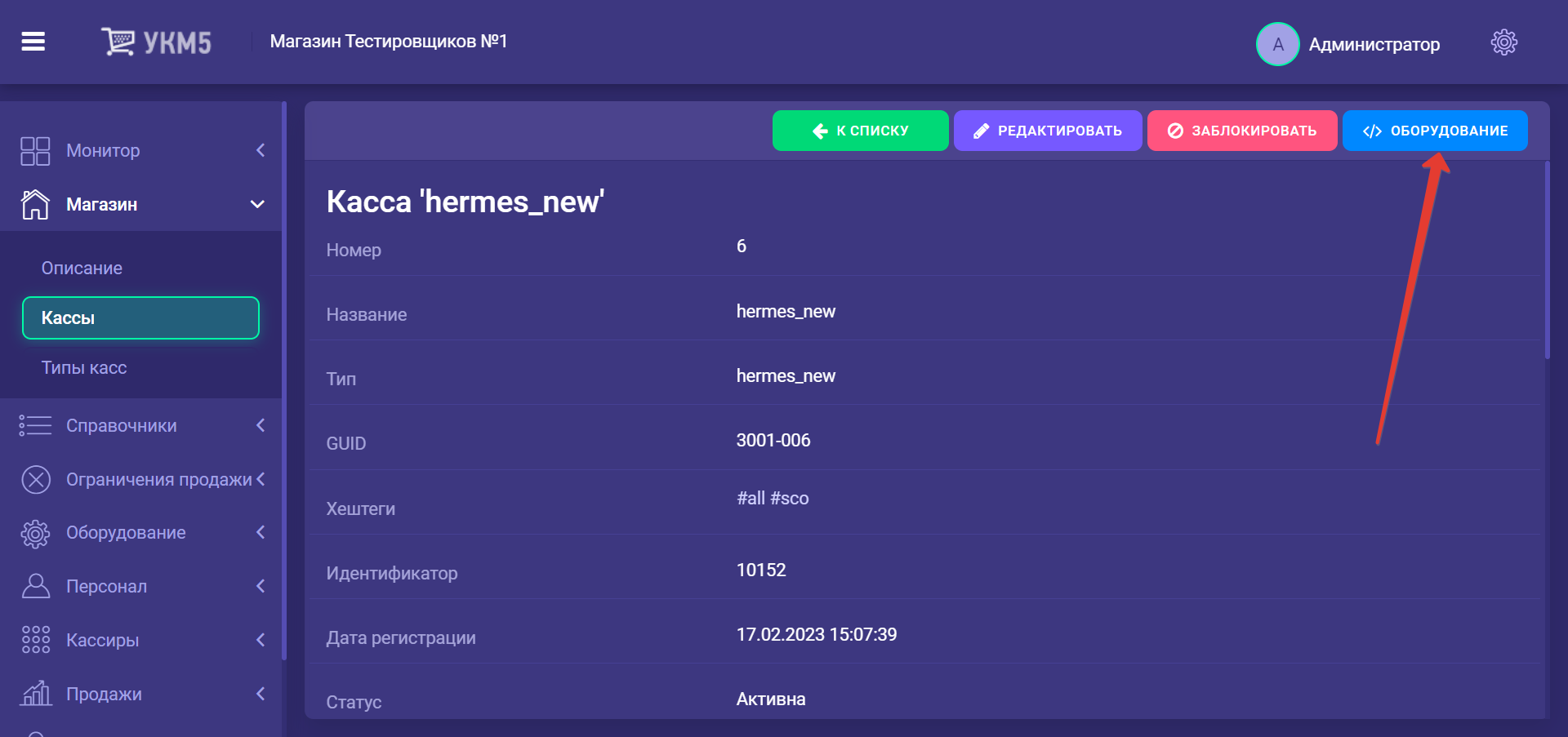This screenshot has width=1568, height=737.
Task: Click the Название field label
Action: pos(367,315)
